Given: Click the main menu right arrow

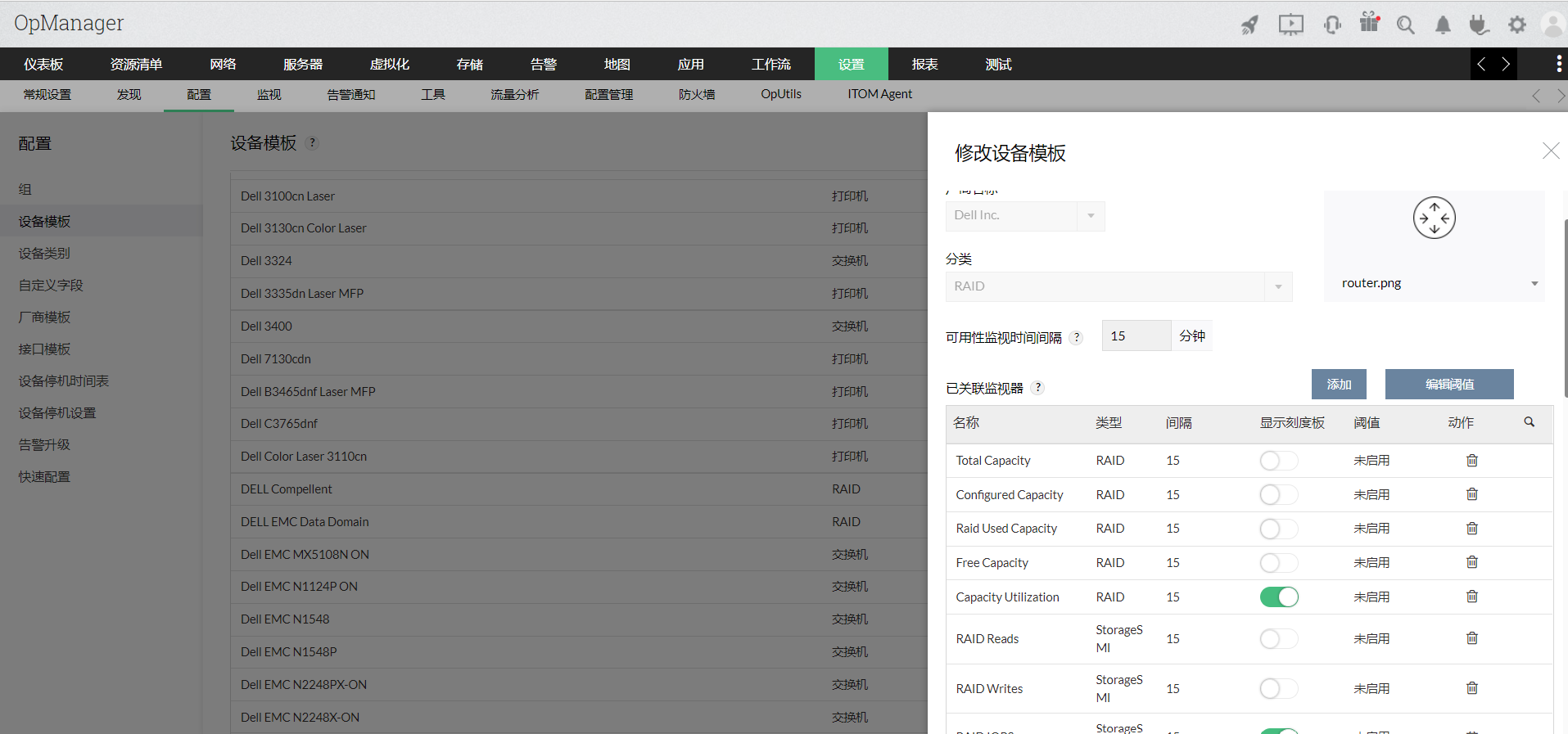Looking at the screenshot, I should pos(1505,64).
